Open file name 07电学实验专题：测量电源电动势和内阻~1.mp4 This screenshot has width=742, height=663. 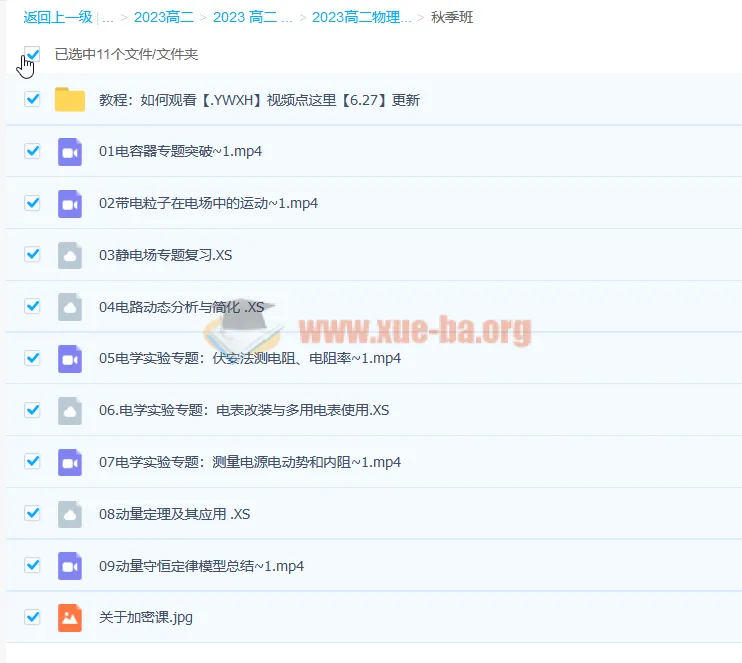tap(250, 462)
